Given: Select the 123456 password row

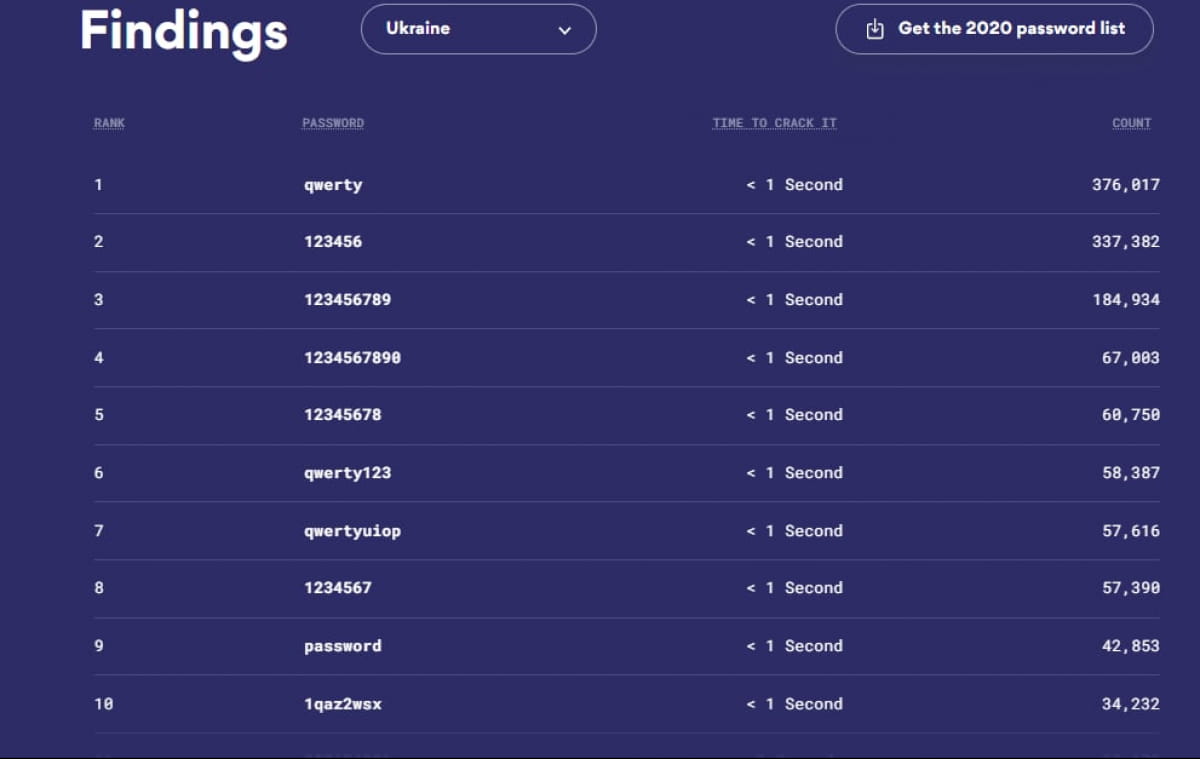Looking at the screenshot, I should pyautogui.click(x=333, y=242).
